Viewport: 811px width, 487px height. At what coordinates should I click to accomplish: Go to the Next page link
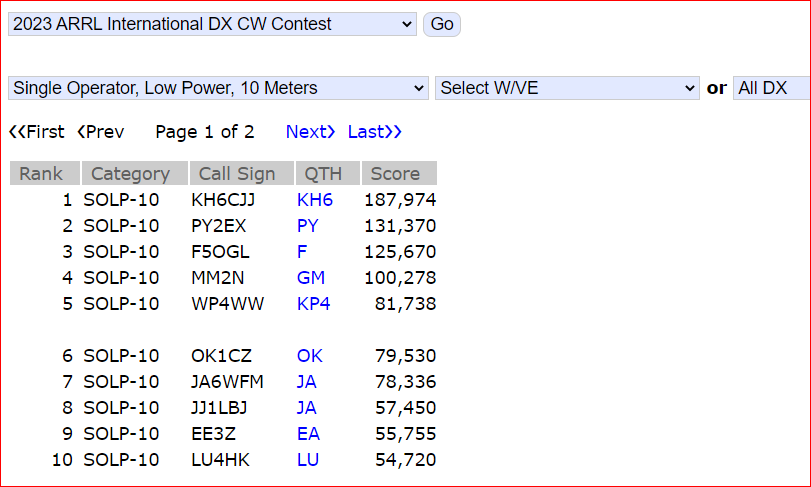310,132
